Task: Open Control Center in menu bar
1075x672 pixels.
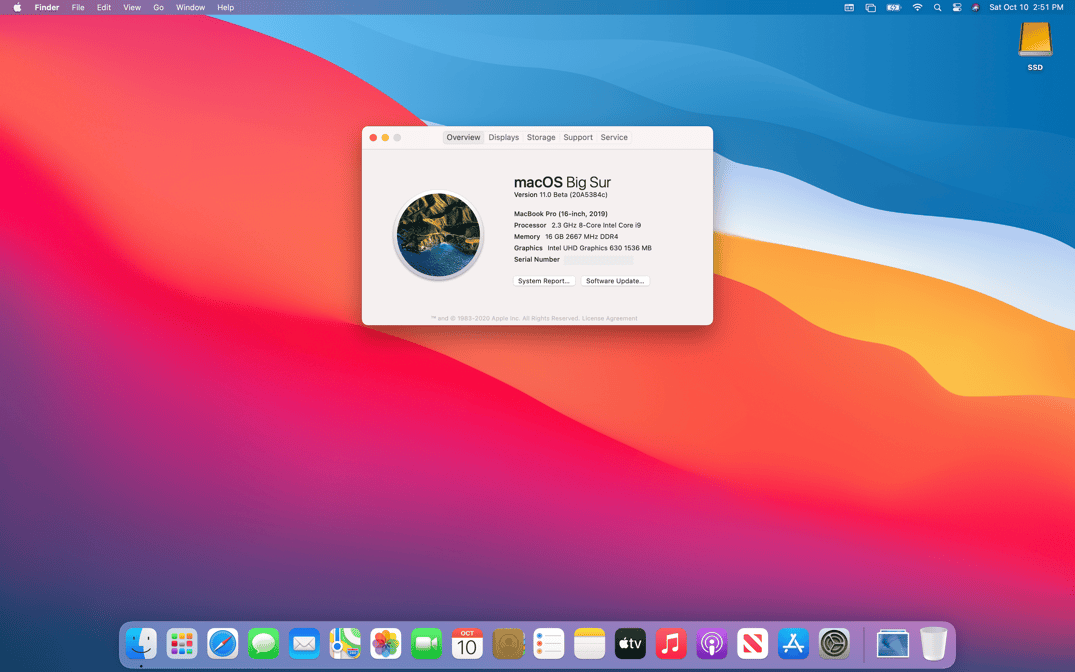Action: 956,8
